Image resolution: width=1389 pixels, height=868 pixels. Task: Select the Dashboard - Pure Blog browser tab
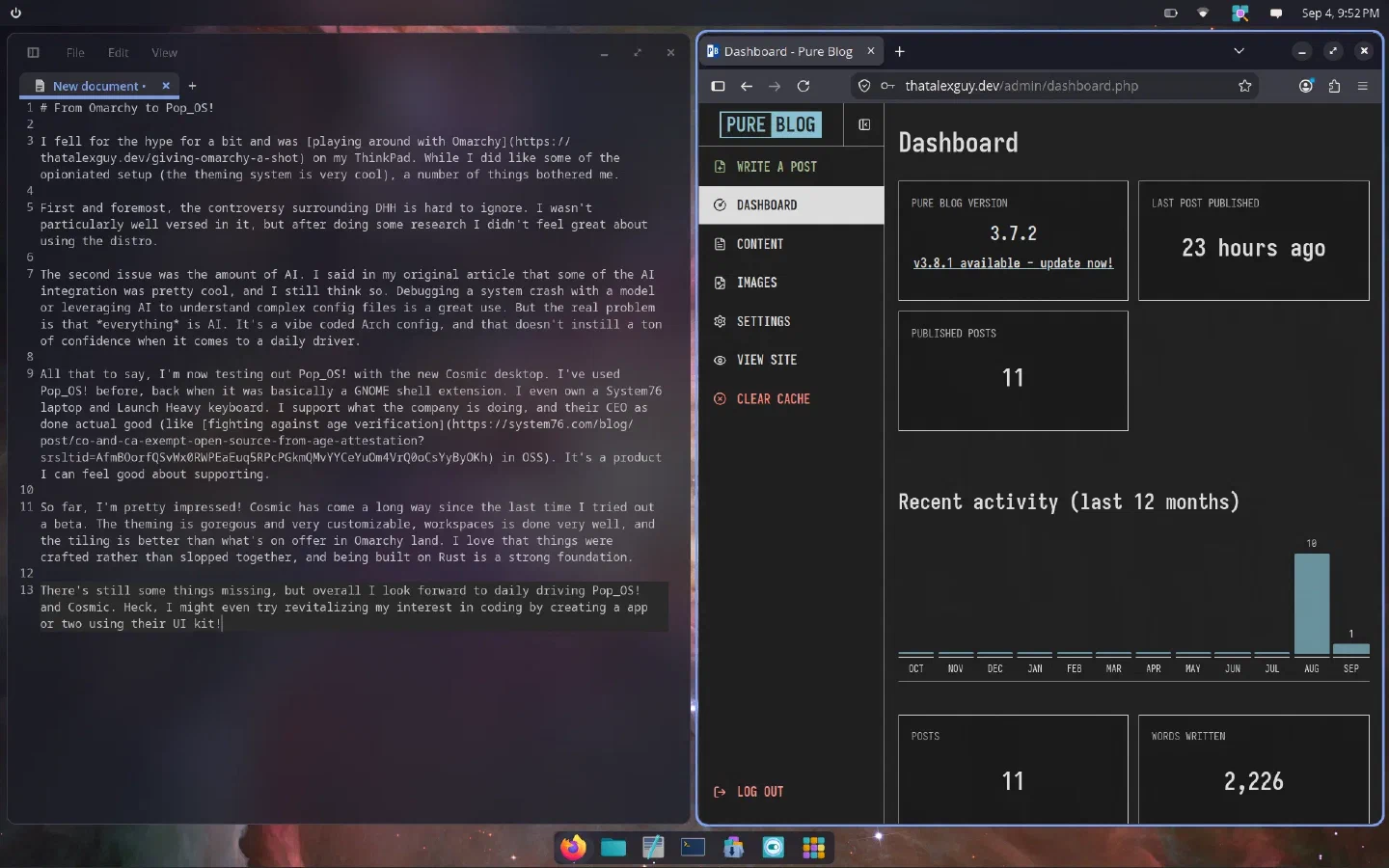point(791,51)
